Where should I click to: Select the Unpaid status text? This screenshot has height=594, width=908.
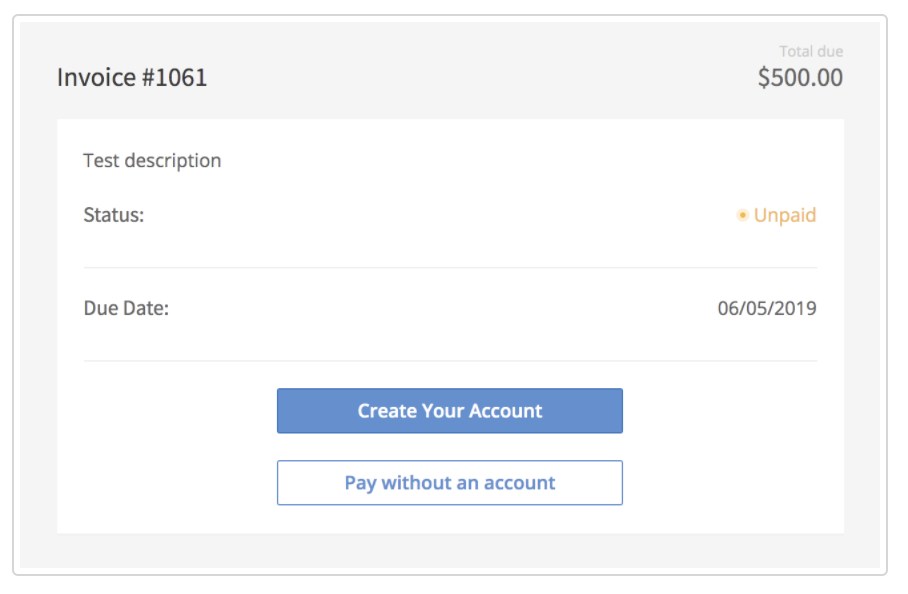point(785,215)
